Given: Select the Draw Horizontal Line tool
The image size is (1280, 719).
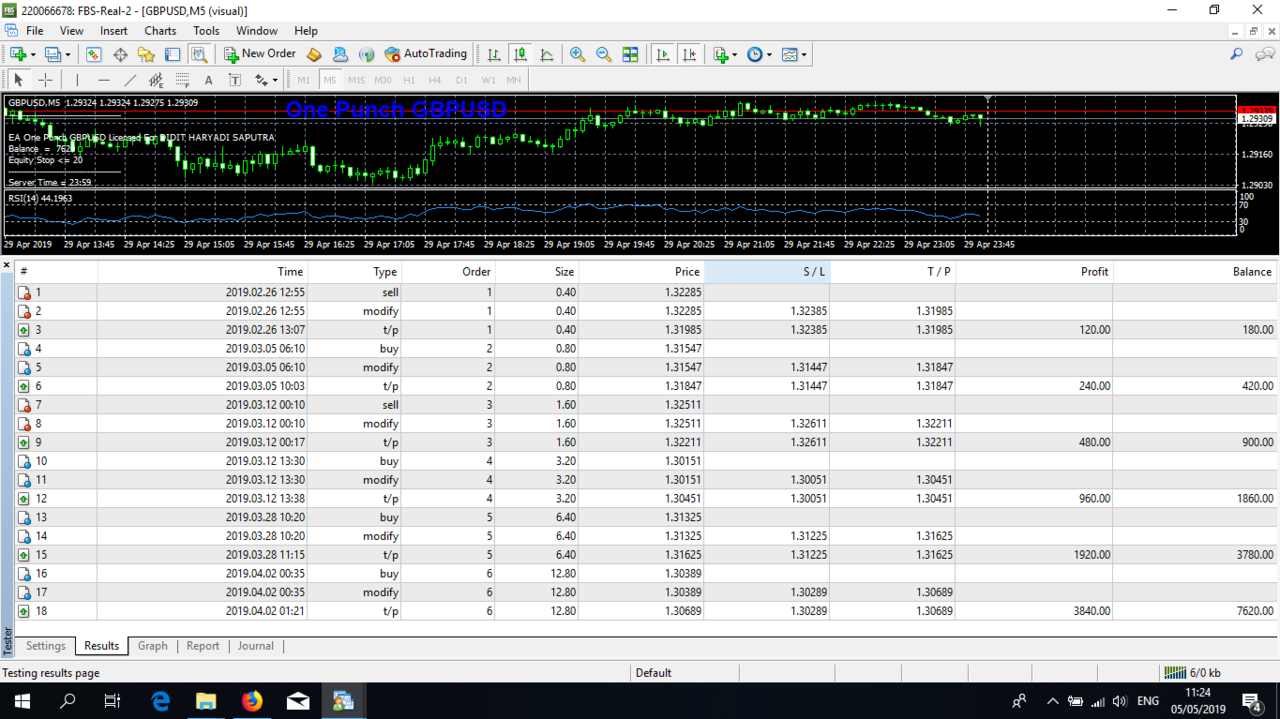Looking at the screenshot, I should 104,80.
